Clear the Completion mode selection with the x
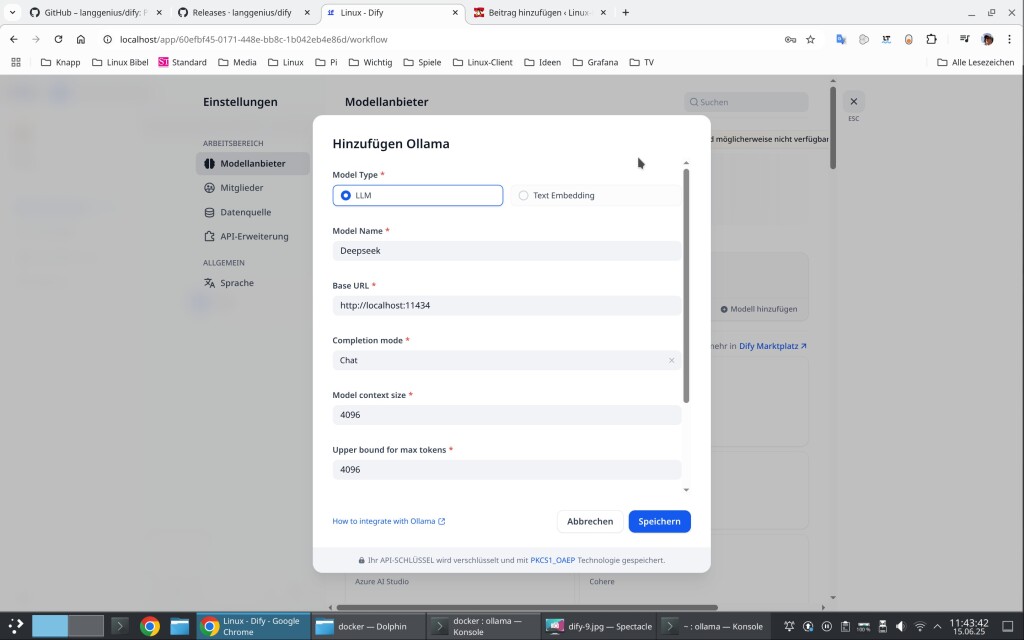The height and width of the screenshot is (640, 1024). (671, 360)
